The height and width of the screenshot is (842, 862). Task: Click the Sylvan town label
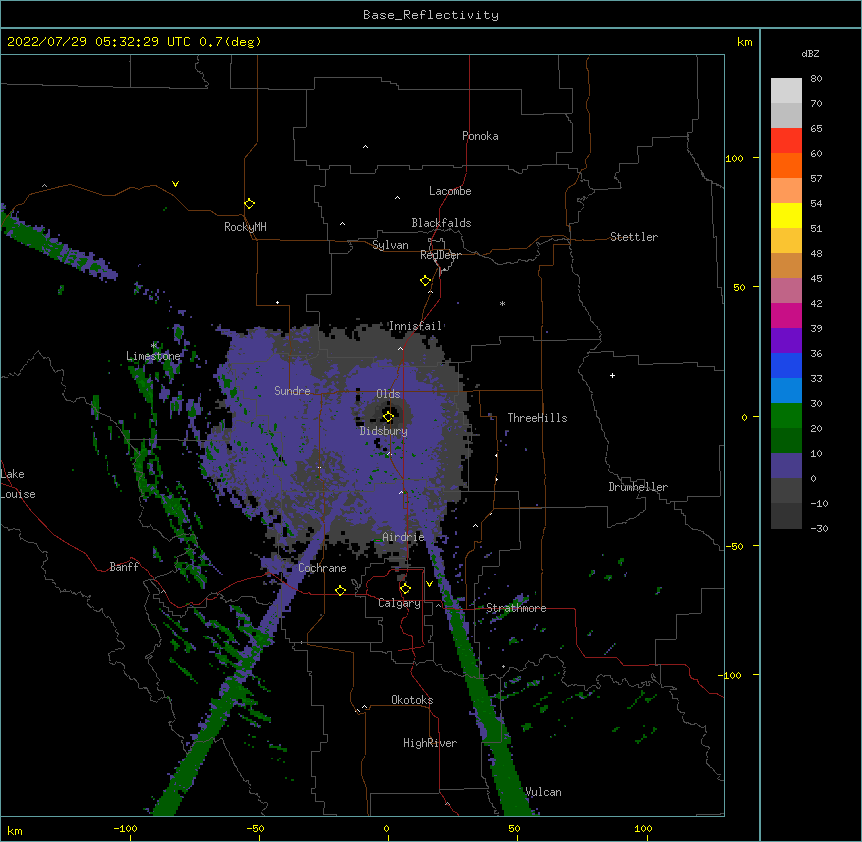tap(390, 245)
